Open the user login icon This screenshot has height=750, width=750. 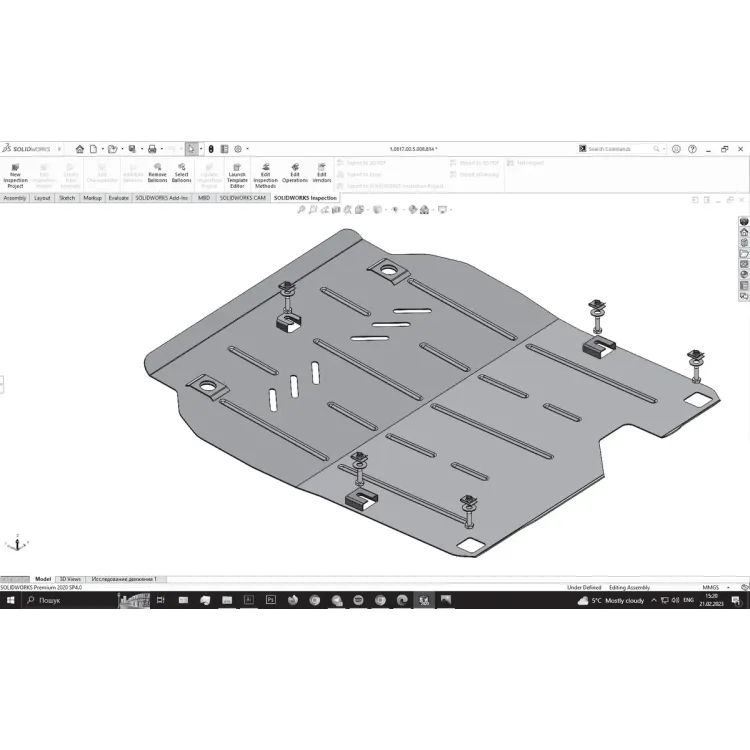(x=676, y=149)
